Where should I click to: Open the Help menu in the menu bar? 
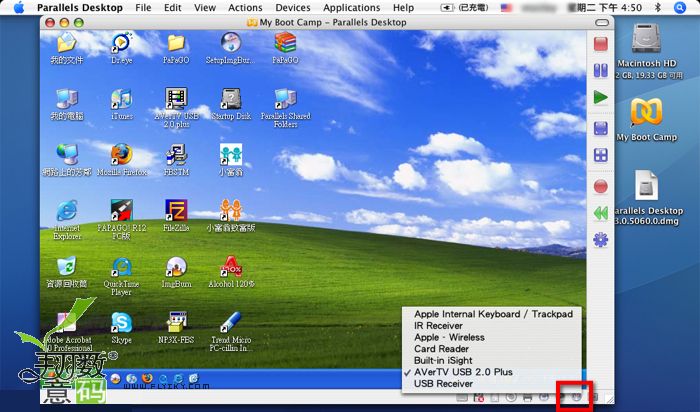(403, 8)
